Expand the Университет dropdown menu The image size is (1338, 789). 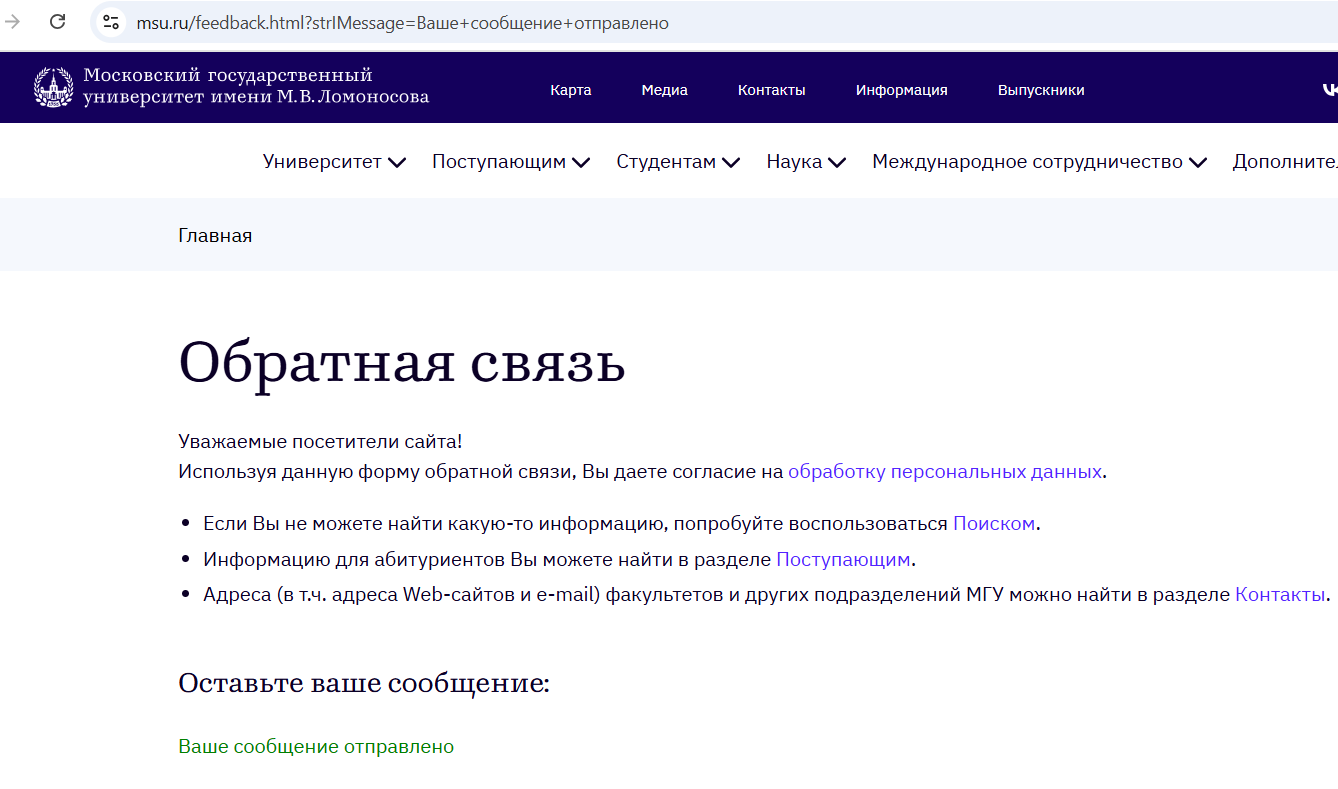[334, 162]
